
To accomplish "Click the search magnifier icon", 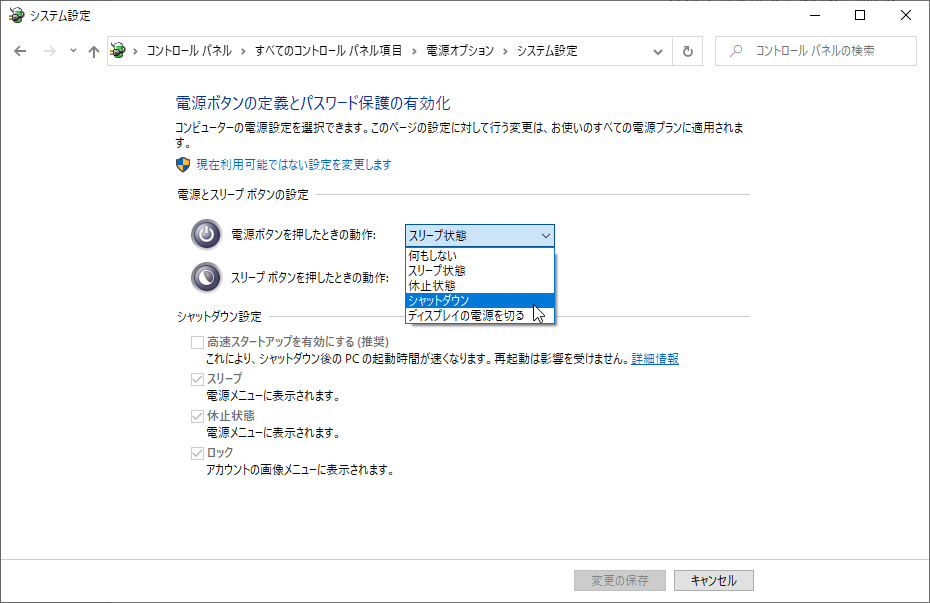I will point(736,51).
